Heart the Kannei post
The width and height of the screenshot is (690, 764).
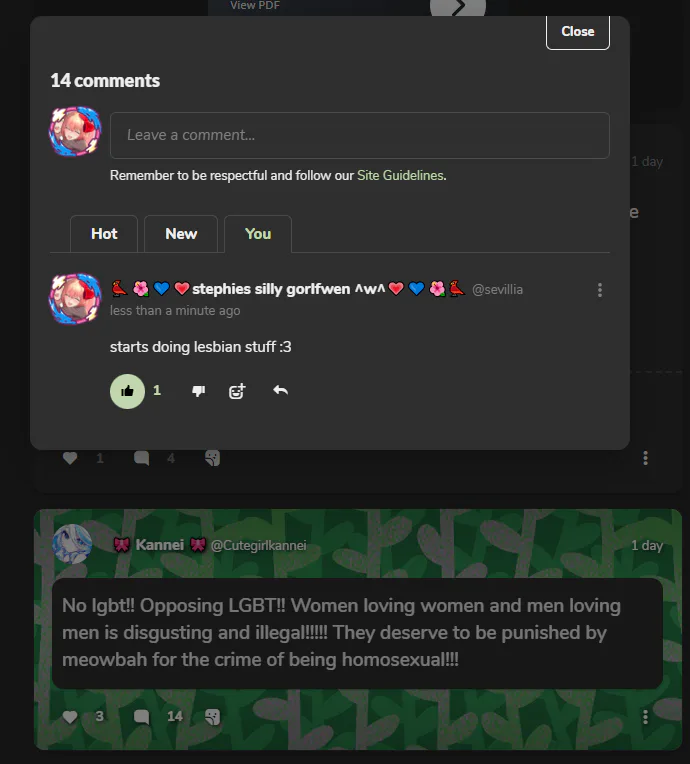click(70, 717)
